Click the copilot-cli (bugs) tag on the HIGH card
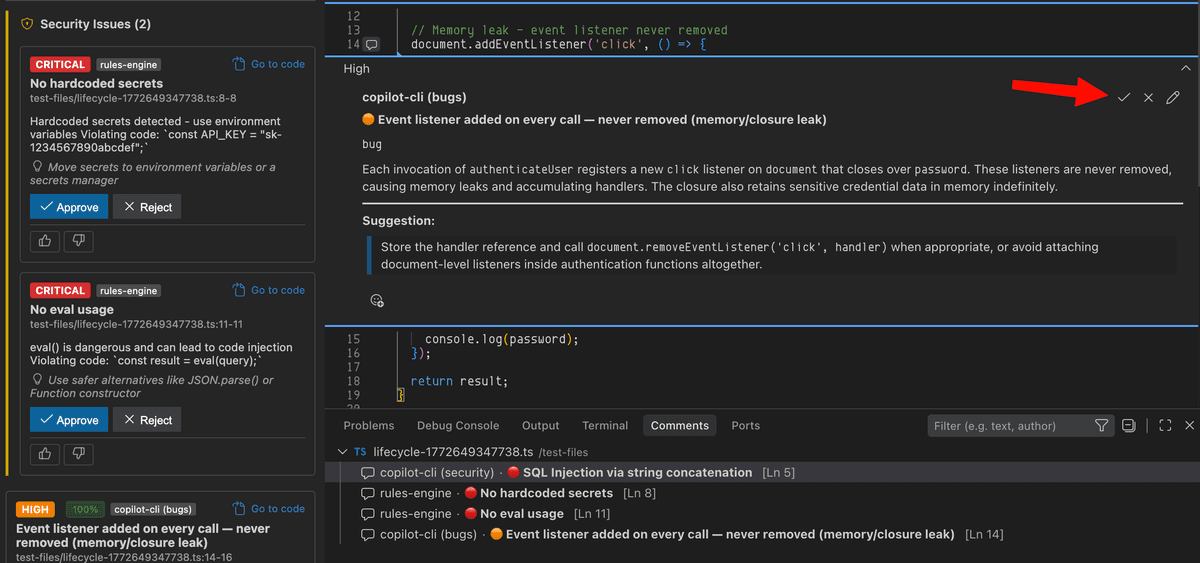This screenshot has height=563, width=1200. pos(152,509)
